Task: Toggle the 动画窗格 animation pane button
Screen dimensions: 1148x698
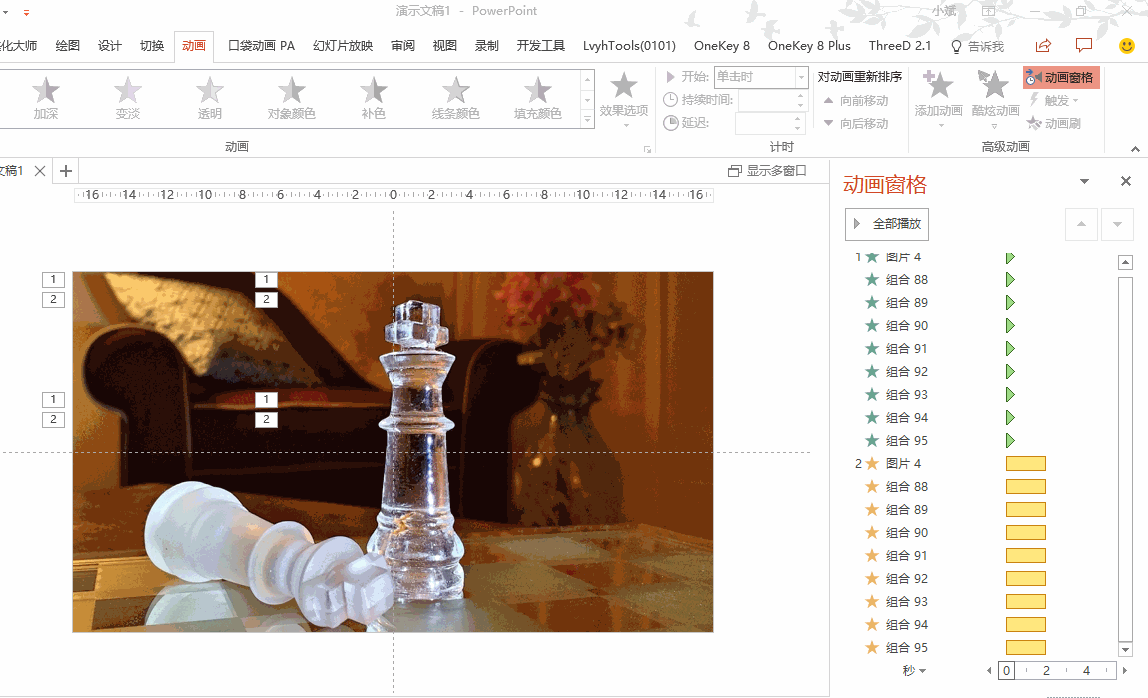Action: [1060, 77]
